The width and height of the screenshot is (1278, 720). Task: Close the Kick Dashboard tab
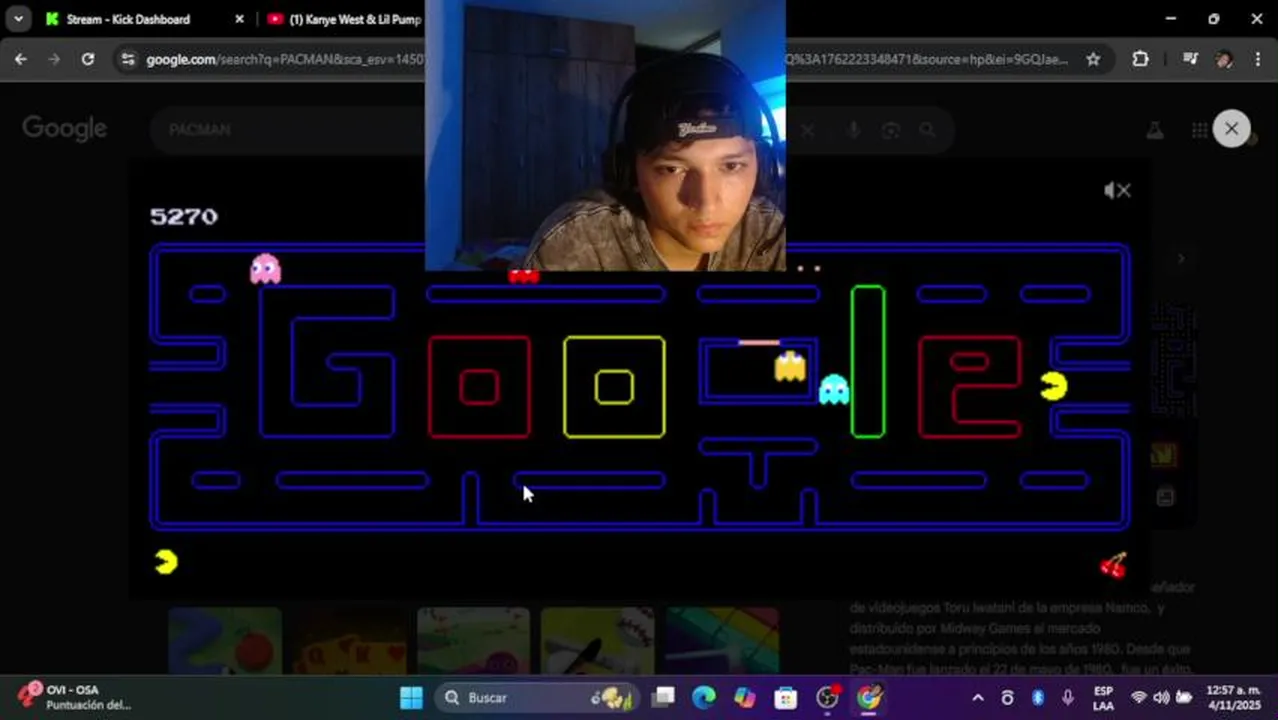239,19
